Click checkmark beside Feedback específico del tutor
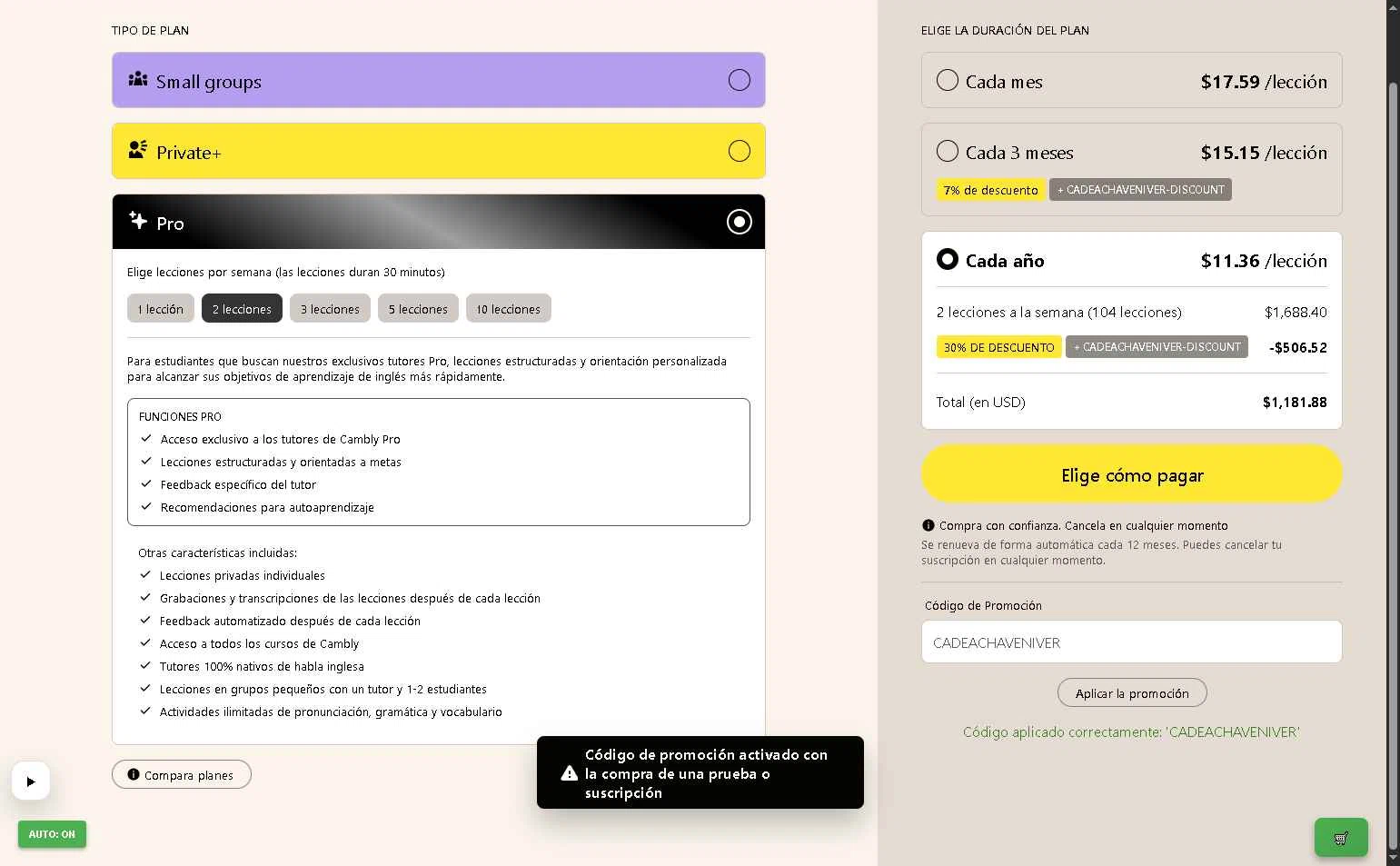Viewport: 1400px width, 866px height. tap(145, 483)
